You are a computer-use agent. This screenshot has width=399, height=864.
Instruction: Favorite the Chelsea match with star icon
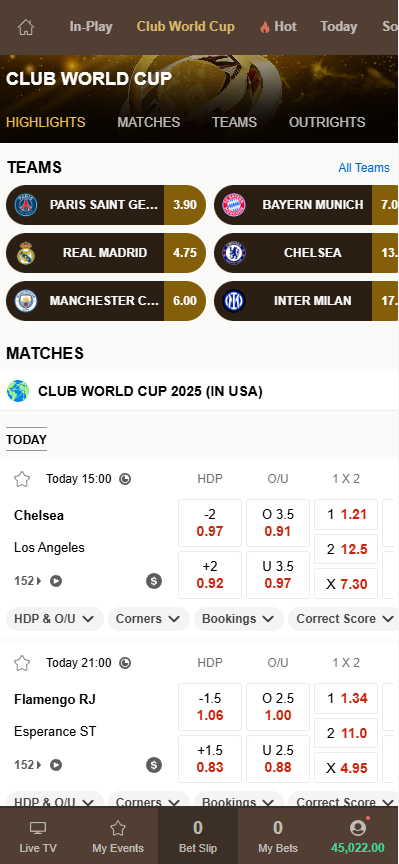pyautogui.click(x=22, y=479)
